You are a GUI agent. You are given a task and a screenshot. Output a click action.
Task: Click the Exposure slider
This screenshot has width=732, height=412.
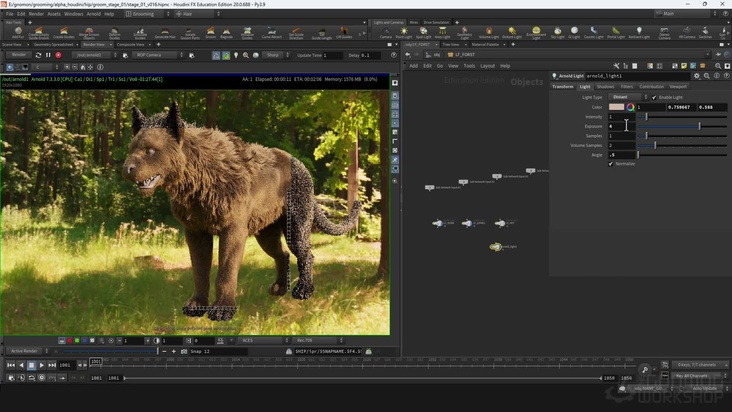click(682, 126)
